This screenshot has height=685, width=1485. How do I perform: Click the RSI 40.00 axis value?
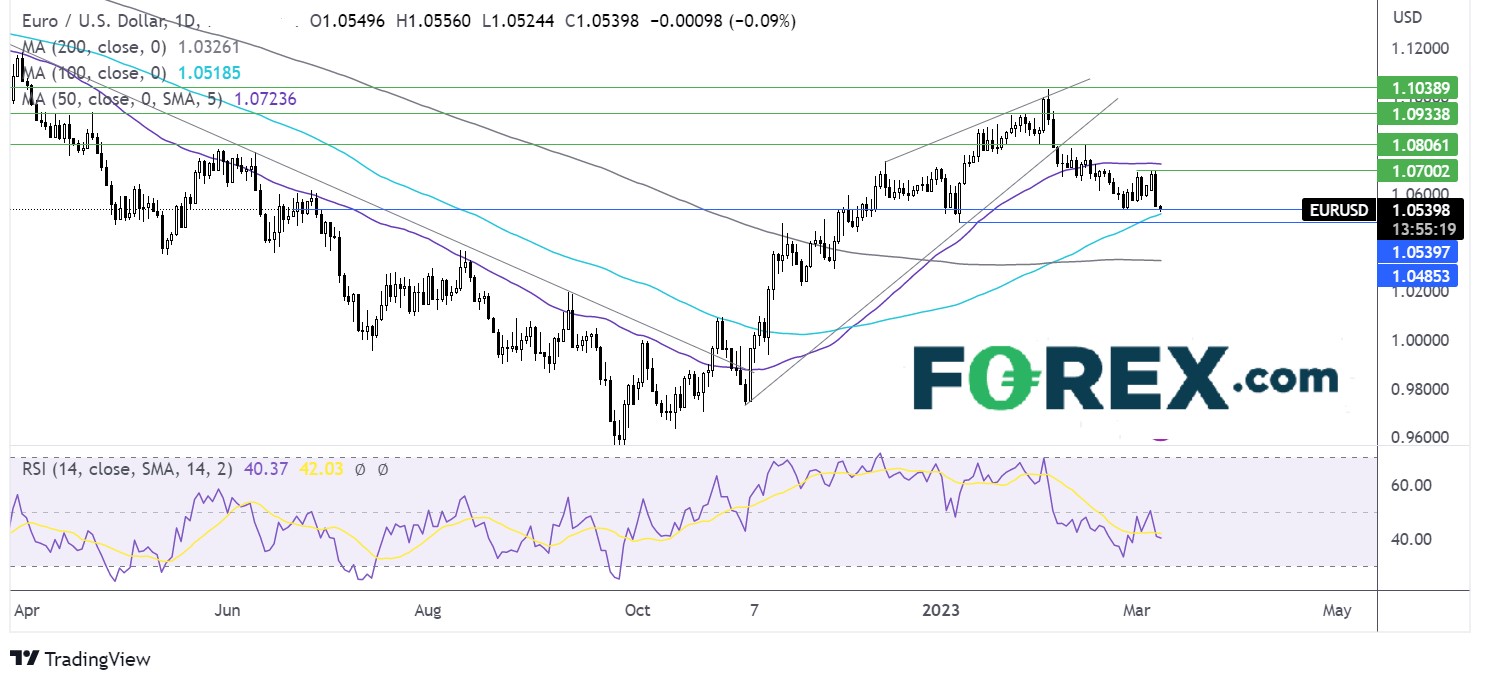pos(1410,539)
